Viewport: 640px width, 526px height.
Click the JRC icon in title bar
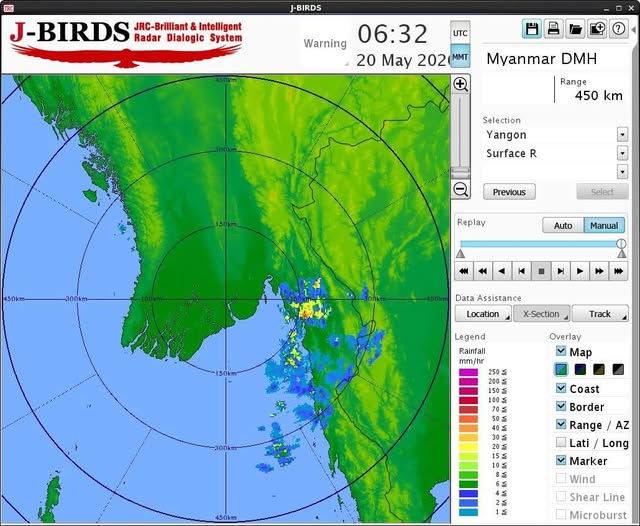(8, 8)
